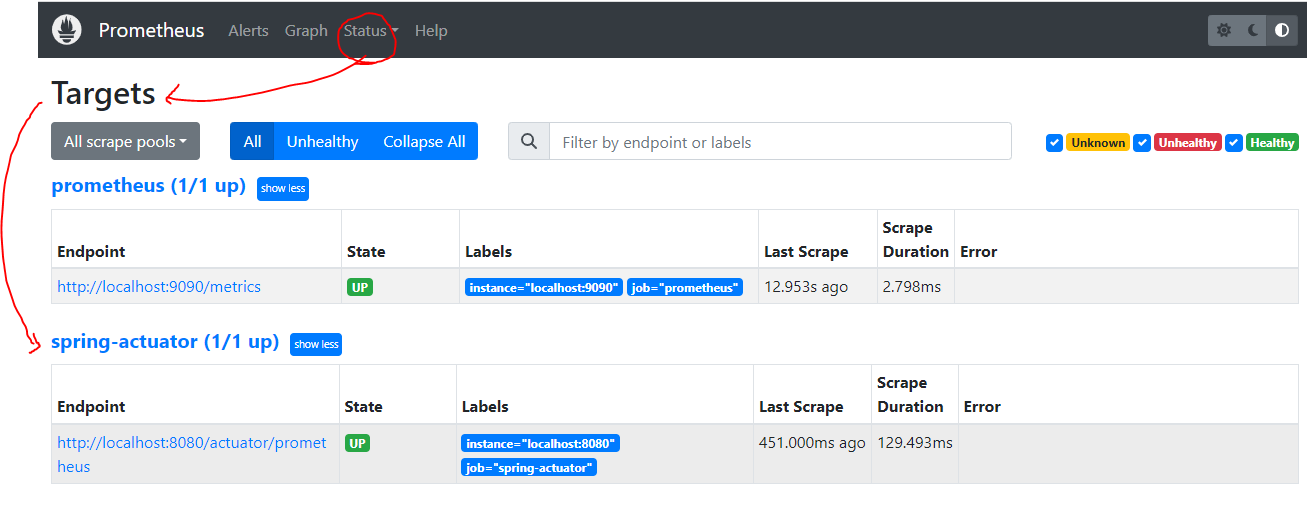Switch to the light theme sun icon

pos(1224,30)
